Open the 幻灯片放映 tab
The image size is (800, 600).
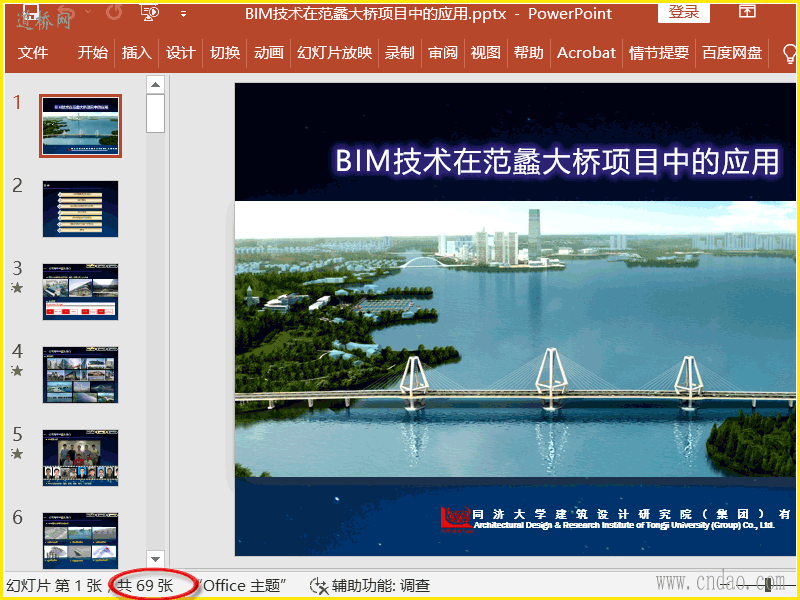click(x=334, y=53)
